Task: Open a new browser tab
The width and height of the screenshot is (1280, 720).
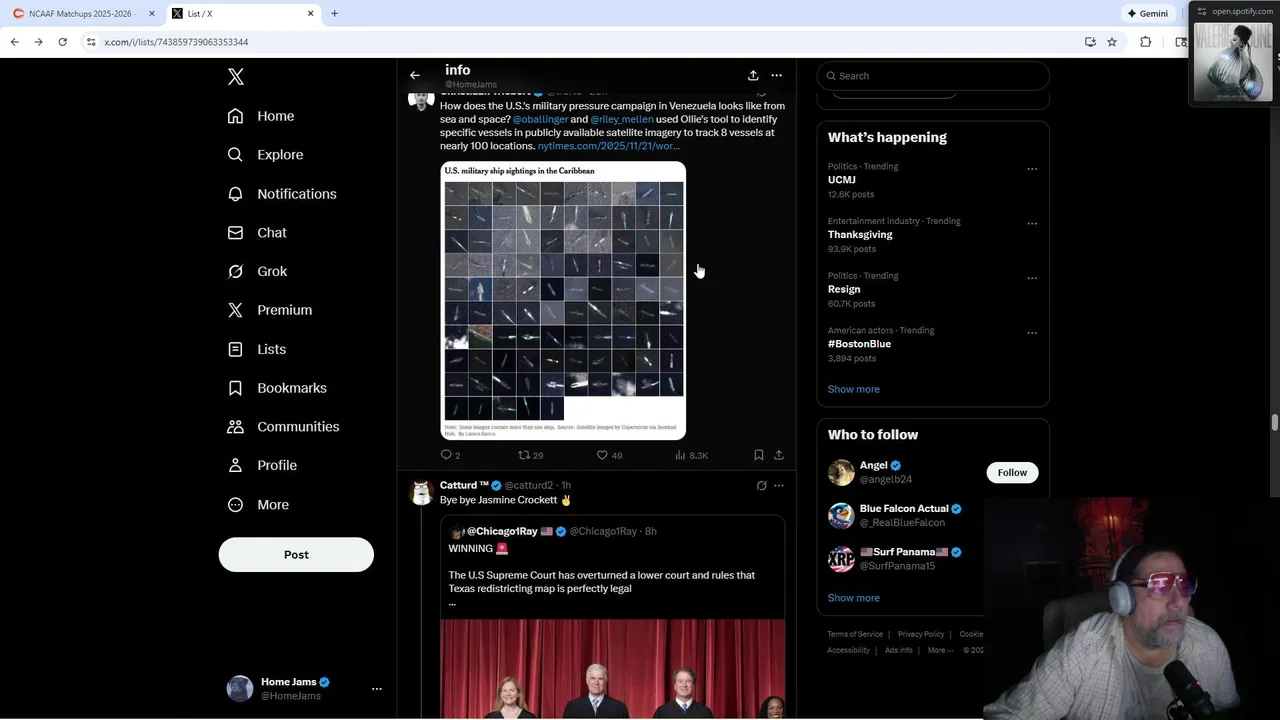Action: click(334, 13)
